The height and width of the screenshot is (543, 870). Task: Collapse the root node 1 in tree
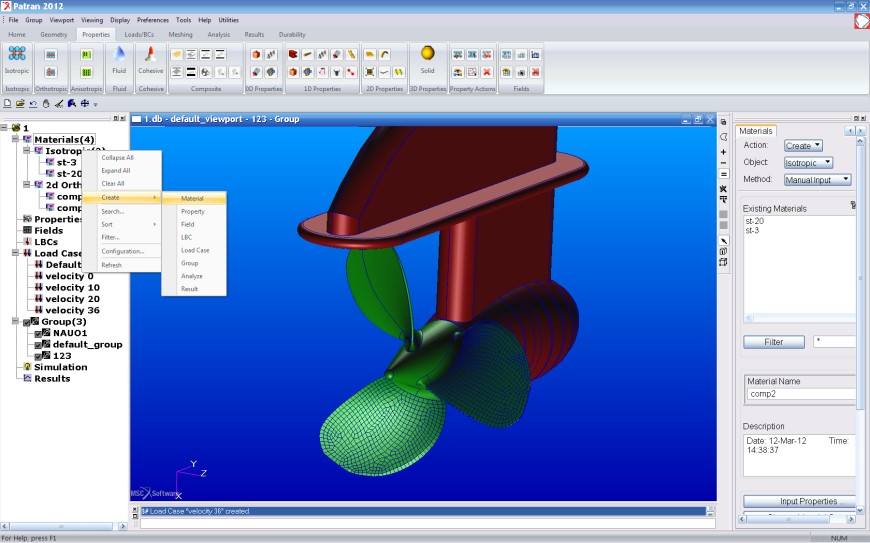pyautogui.click(x=4, y=128)
